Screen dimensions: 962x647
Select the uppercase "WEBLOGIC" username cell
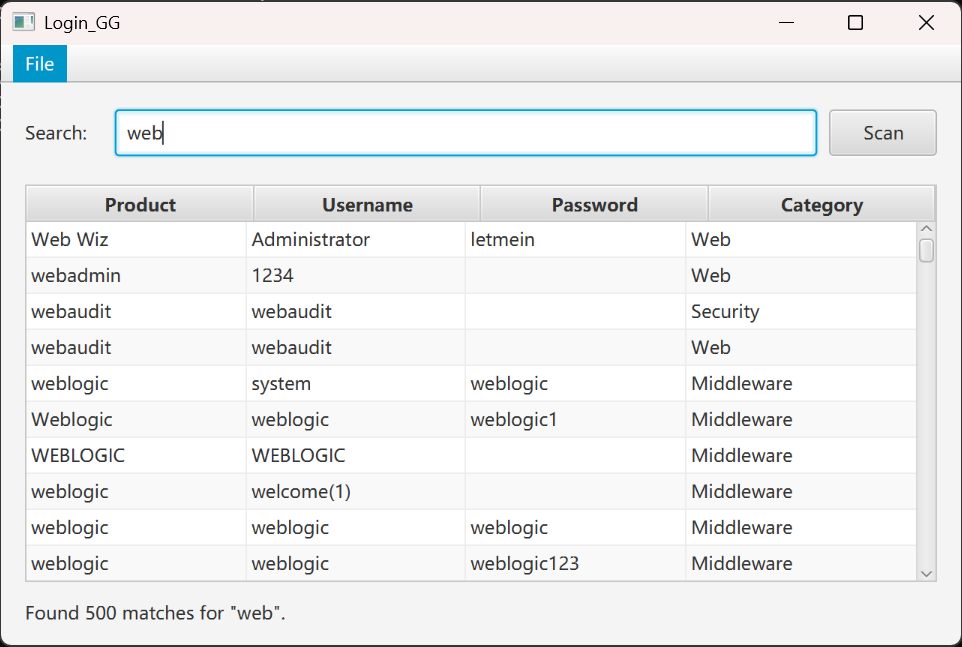pyautogui.click(x=356, y=456)
